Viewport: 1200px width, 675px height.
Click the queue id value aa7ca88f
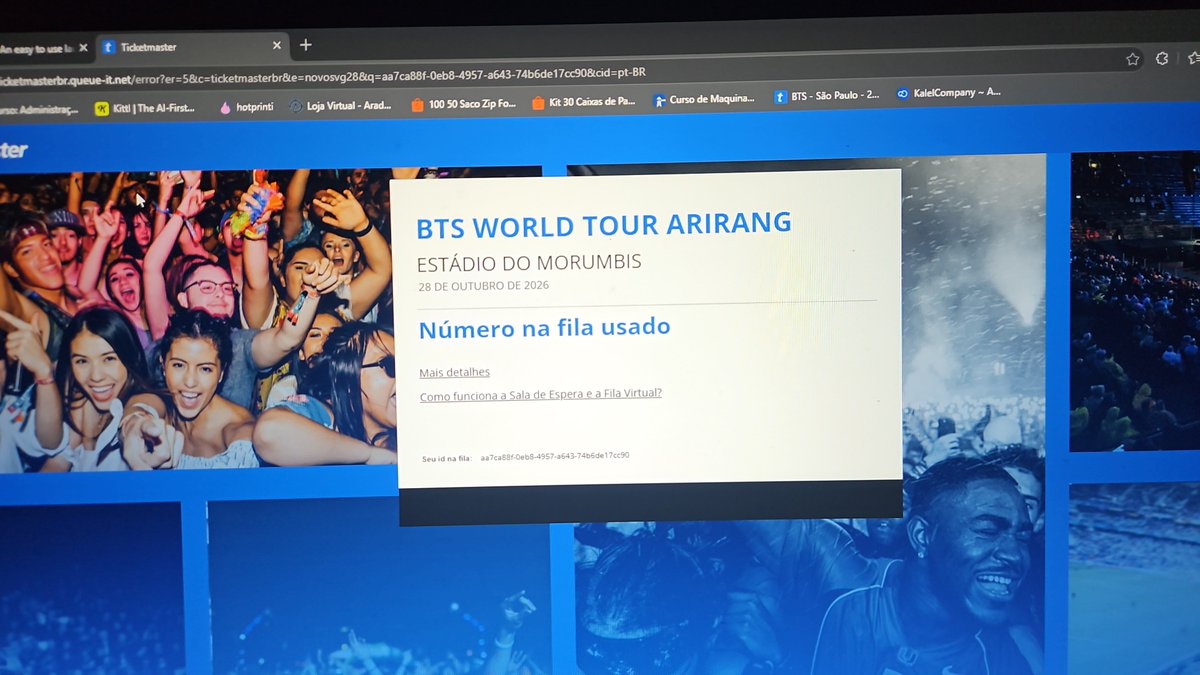555,456
